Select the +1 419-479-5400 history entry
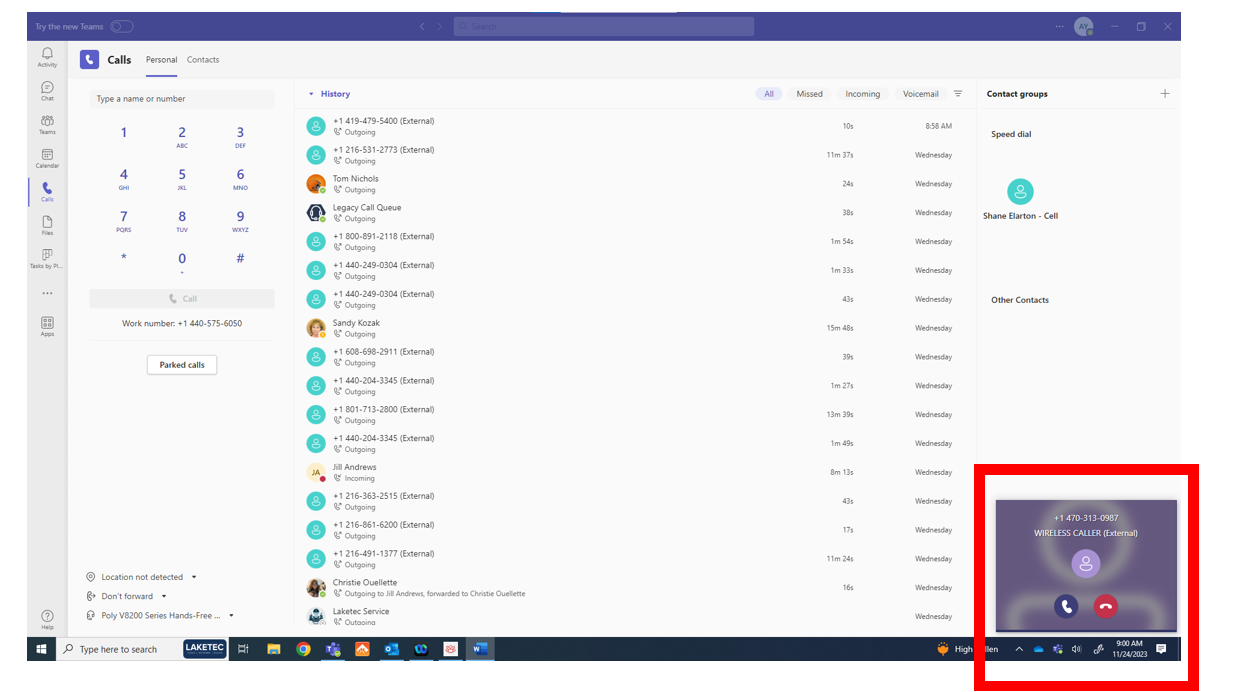The width and height of the screenshot is (1237, 692). (x=636, y=126)
